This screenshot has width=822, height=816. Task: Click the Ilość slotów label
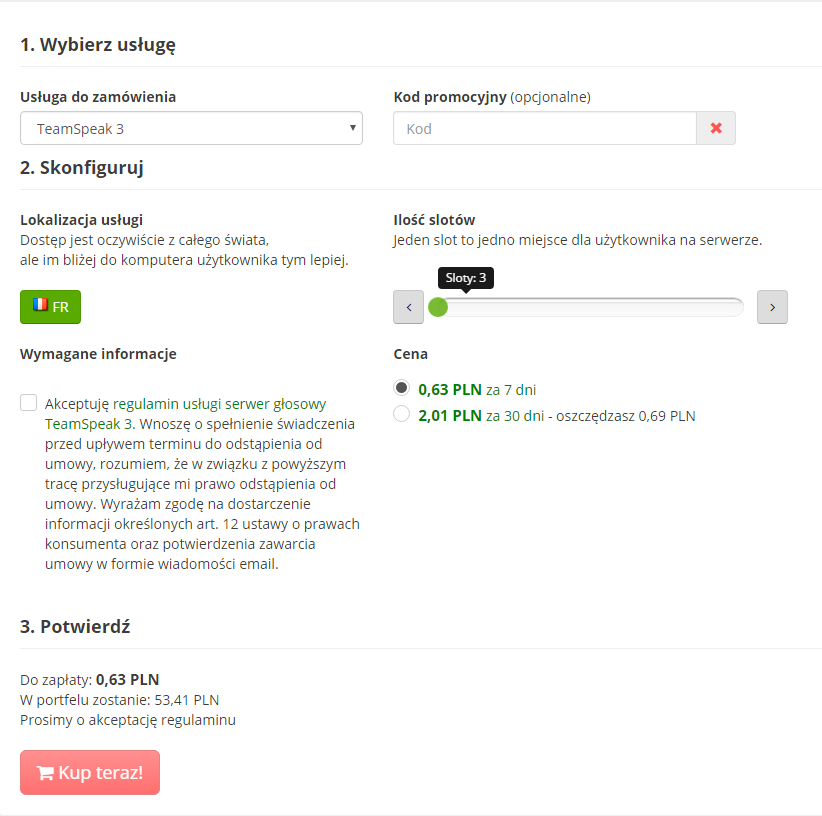pos(435,220)
